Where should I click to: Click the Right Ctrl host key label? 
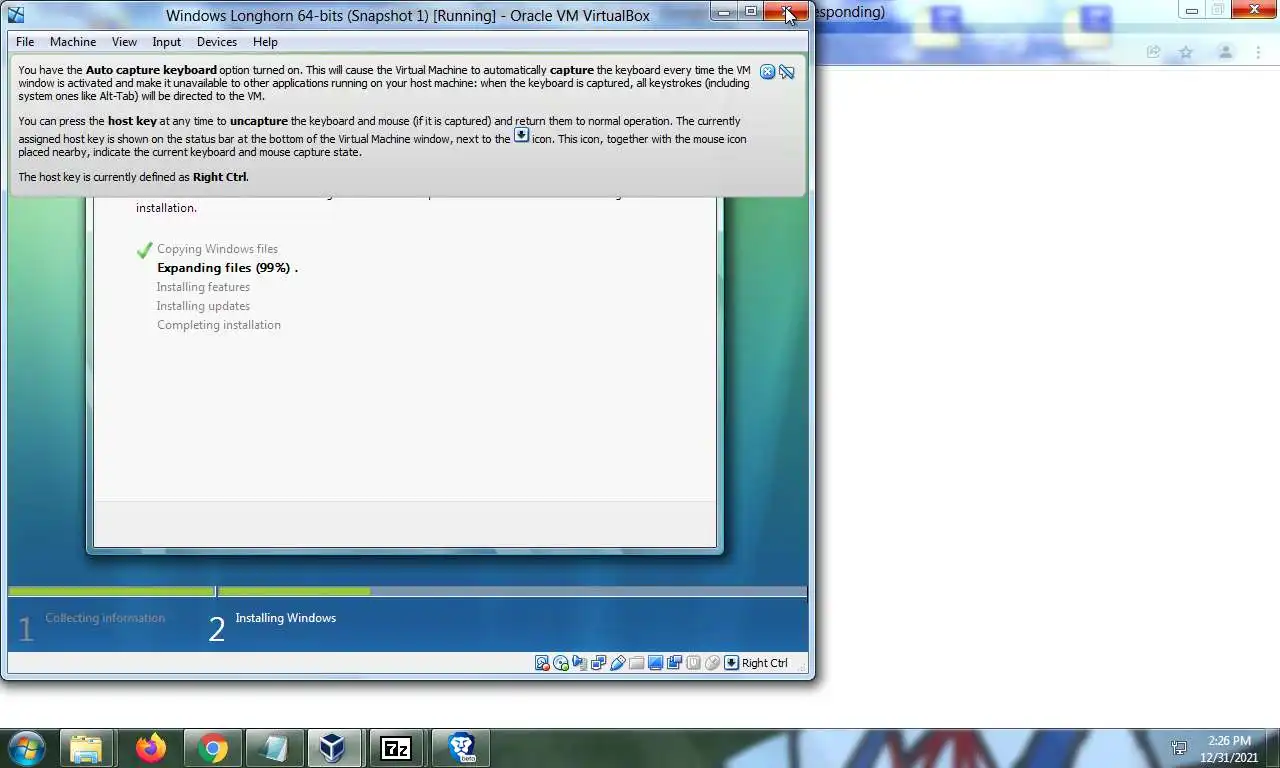pyautogui.click(x=765, y=663)
